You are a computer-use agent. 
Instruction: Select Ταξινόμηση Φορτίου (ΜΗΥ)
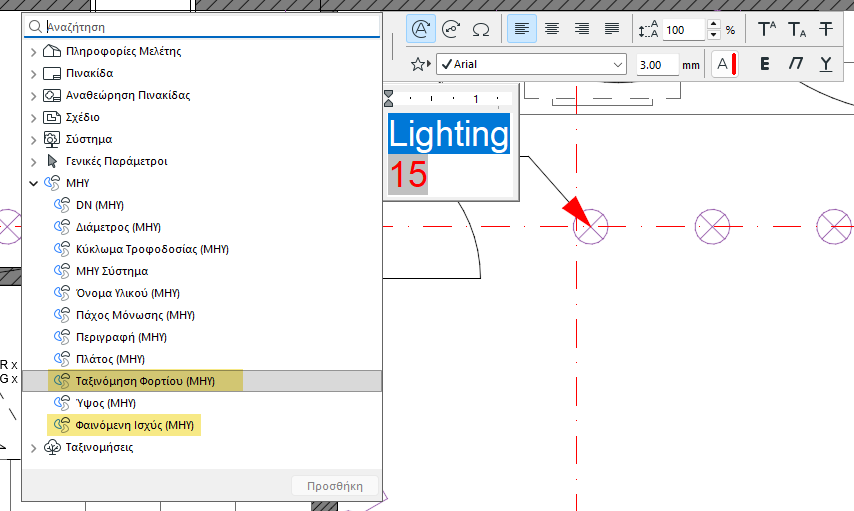[x=202, y=381]
